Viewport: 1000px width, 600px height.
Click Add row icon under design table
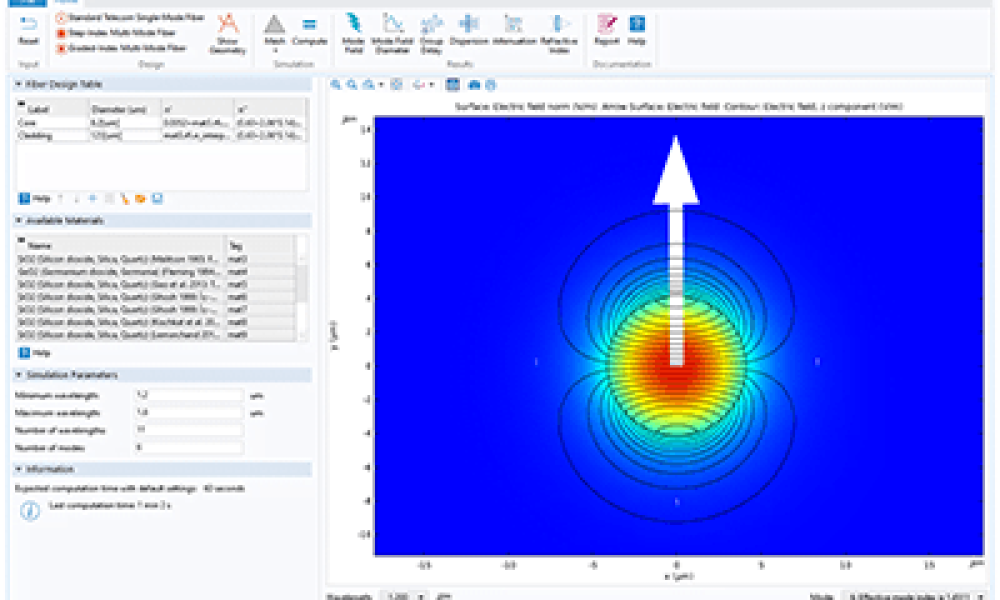click(93, 198)
